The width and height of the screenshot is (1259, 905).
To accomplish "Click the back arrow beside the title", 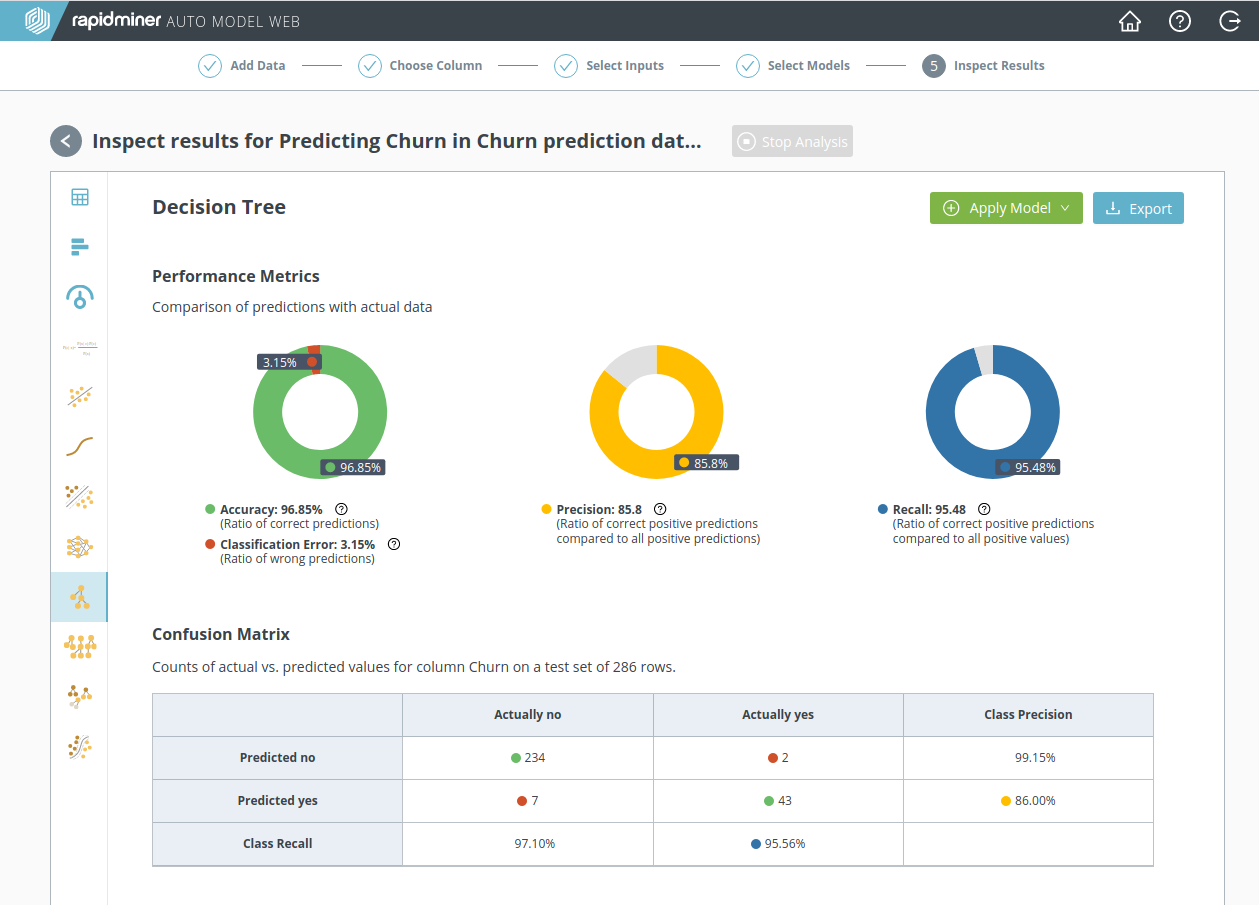I will [66, 141].
